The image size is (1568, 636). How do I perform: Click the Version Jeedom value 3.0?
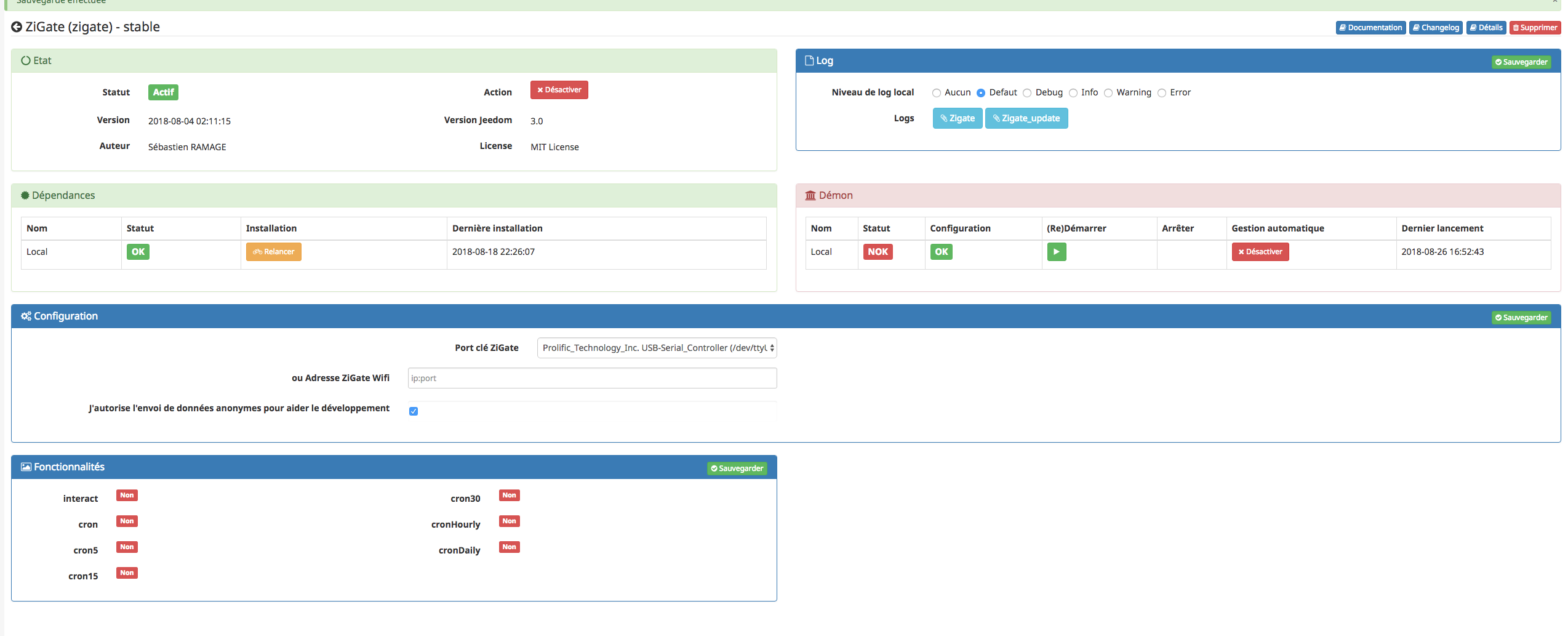coord(537,121)
